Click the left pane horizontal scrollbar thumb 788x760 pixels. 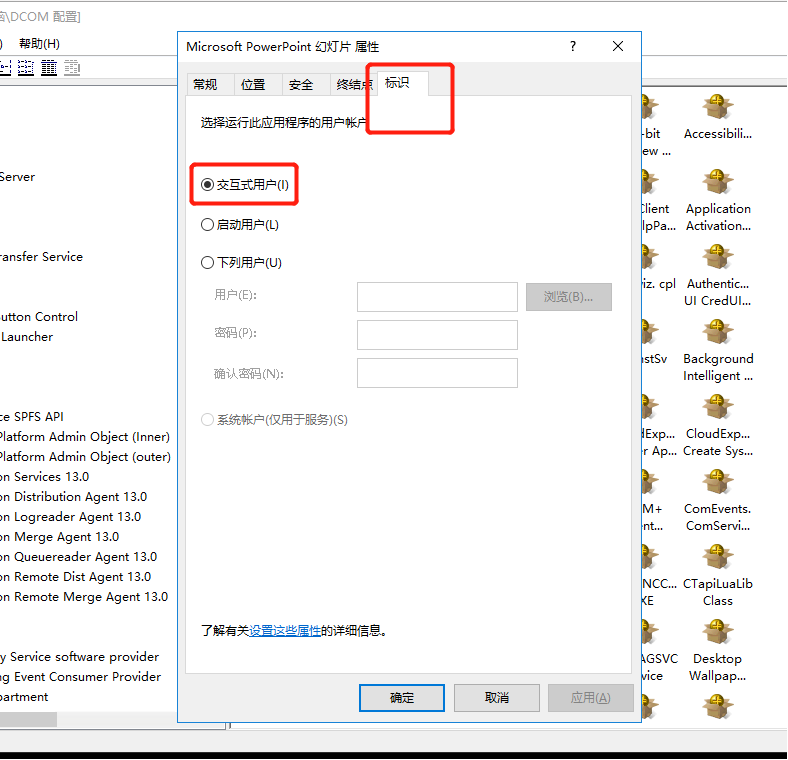(28, 719)
